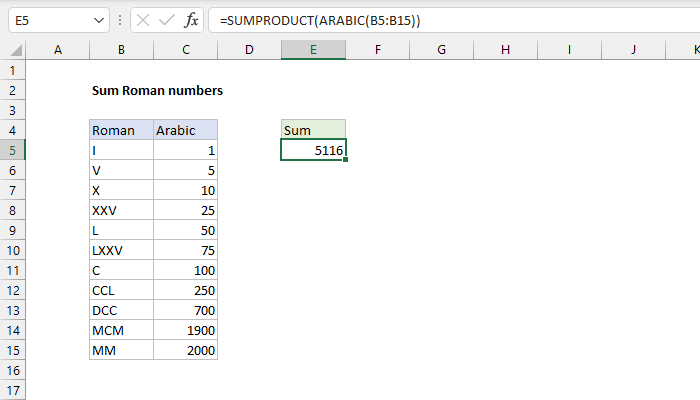700x400 pixels.
Task: Select row 2 header
Action: pyautogui.click(x=12, y=90)
